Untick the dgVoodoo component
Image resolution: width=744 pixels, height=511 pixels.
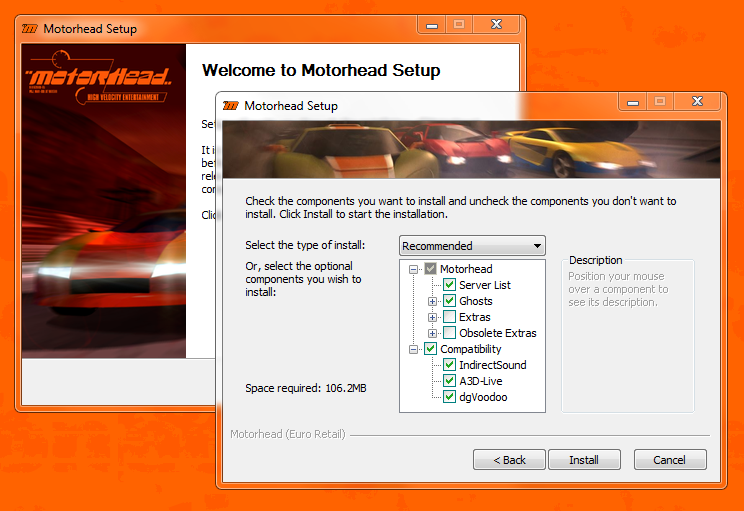pos(450,397)
